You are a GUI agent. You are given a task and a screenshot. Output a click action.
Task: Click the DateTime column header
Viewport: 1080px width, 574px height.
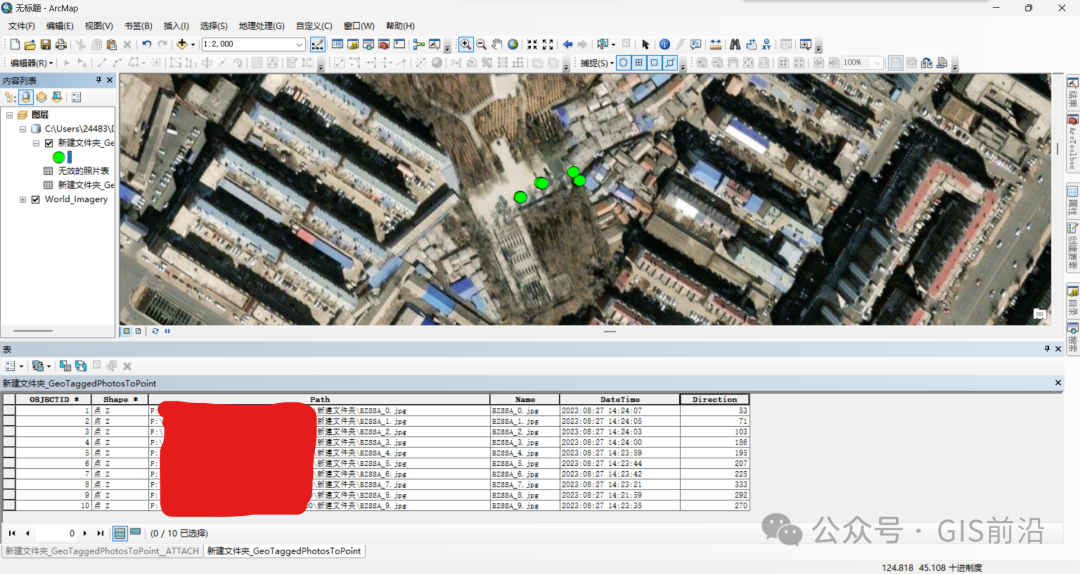point(619,399)
